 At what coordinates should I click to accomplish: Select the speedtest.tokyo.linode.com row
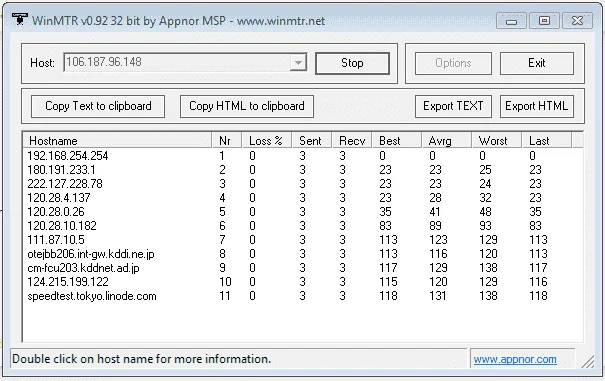(x=302, y=296)
